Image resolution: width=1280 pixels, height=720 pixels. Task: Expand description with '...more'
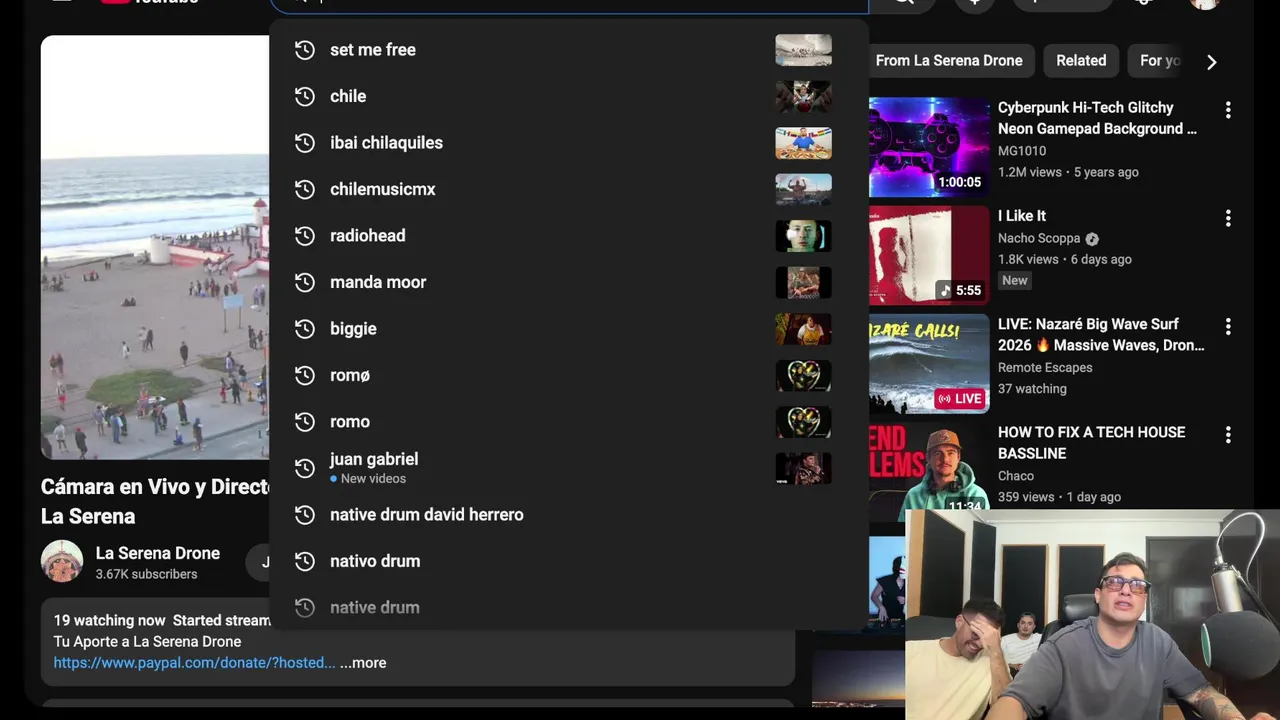tap(363, 663)
